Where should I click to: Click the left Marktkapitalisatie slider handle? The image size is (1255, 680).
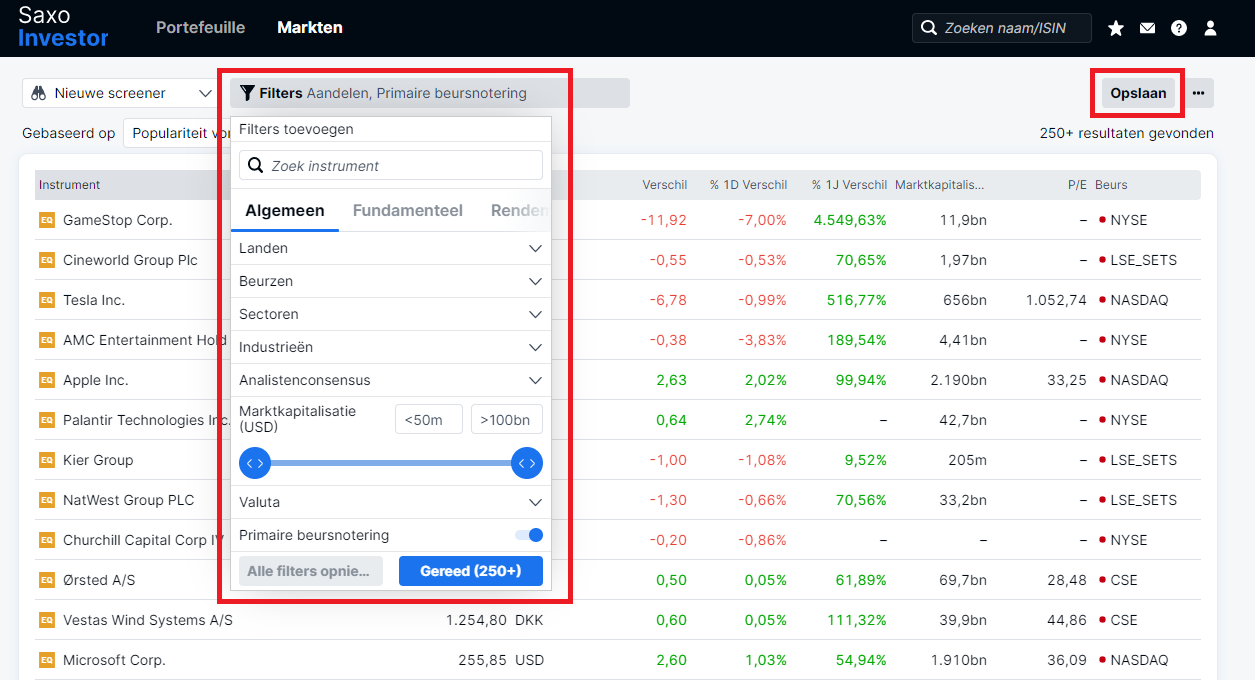click(255, 463)
